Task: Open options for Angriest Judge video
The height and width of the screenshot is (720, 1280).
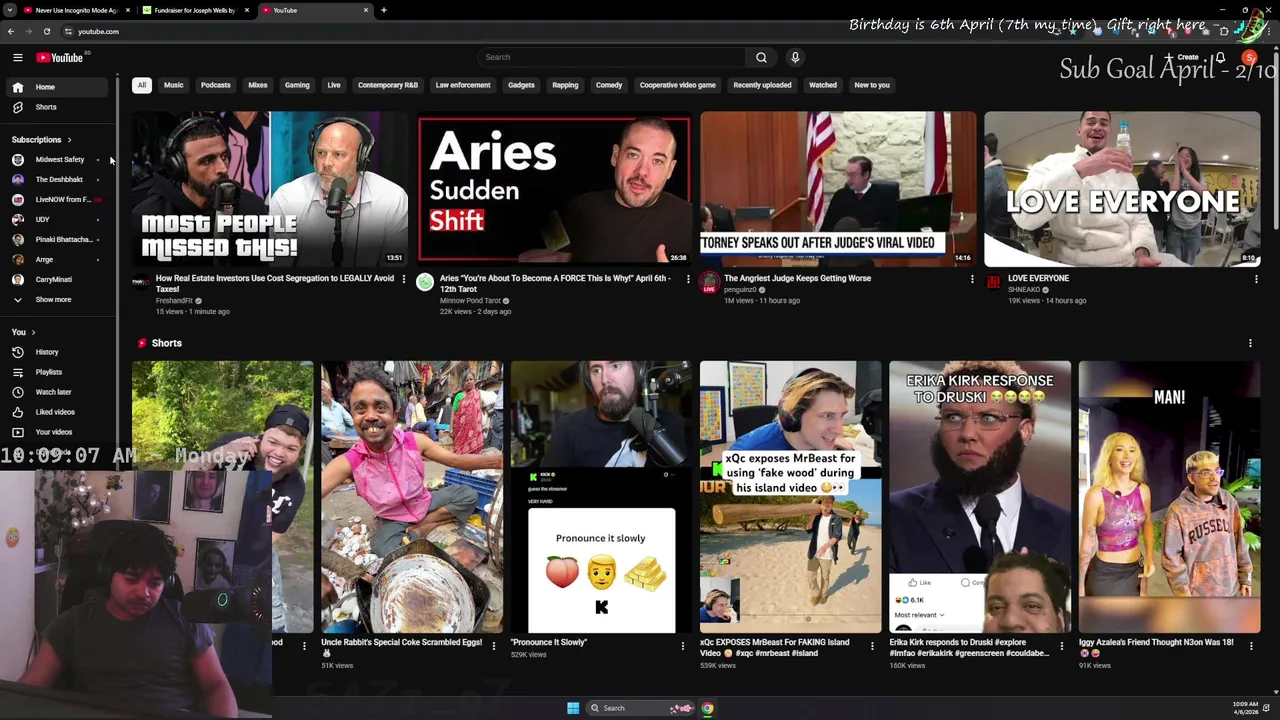Action: point(972,280)
